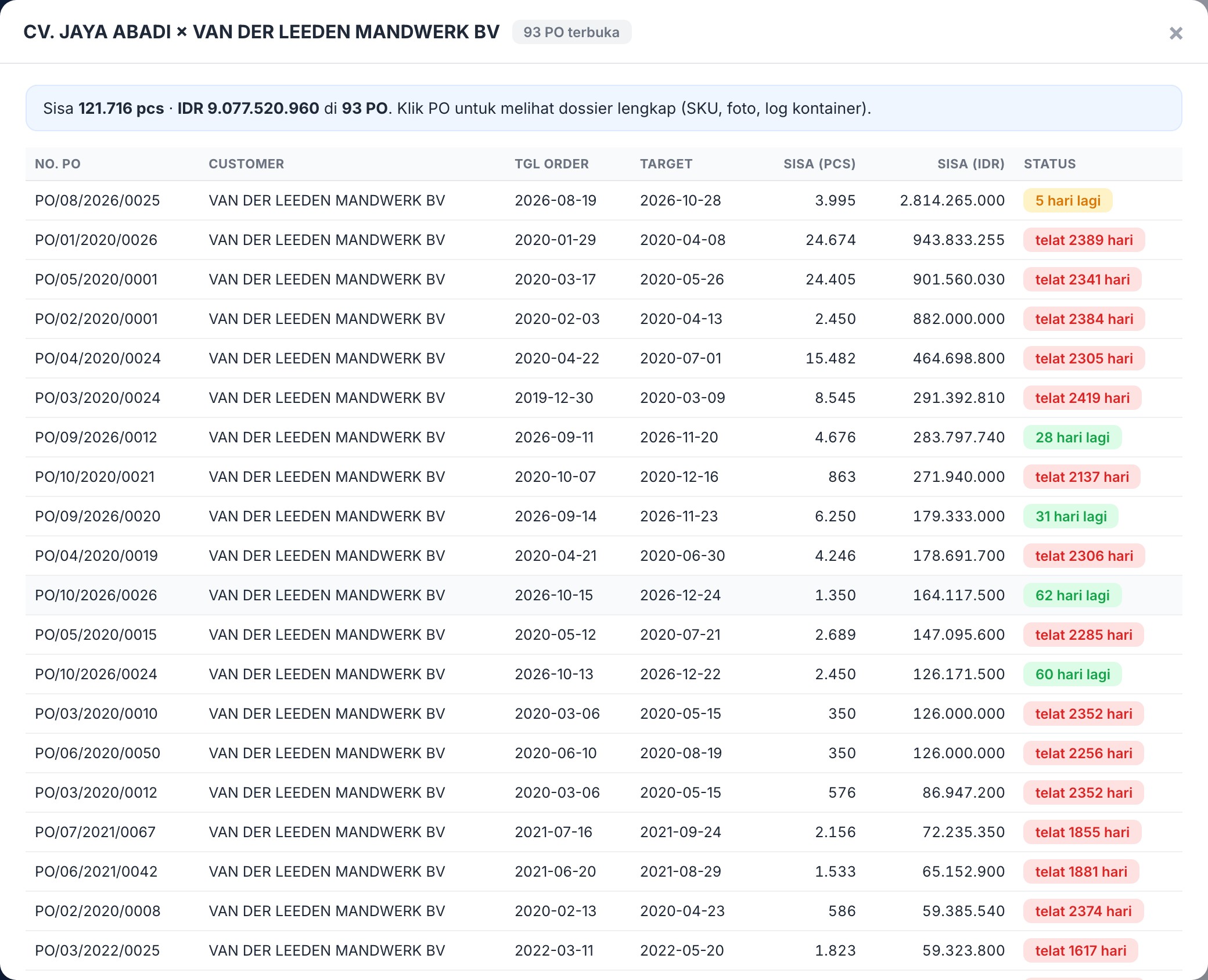Click amount 2.814.265.000 cell

[x=952, y=200]
